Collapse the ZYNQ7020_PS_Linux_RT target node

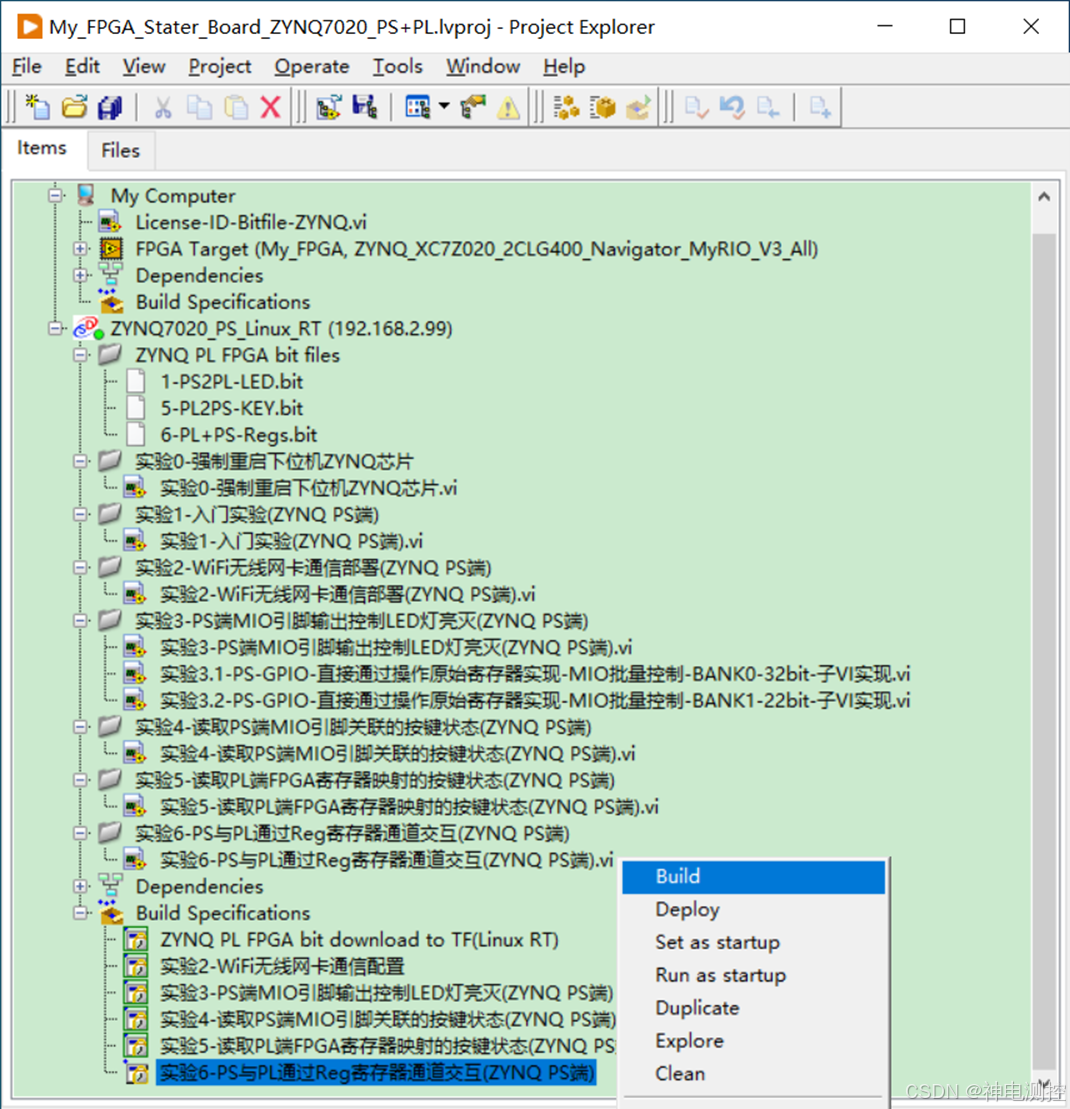coord(55,328)
